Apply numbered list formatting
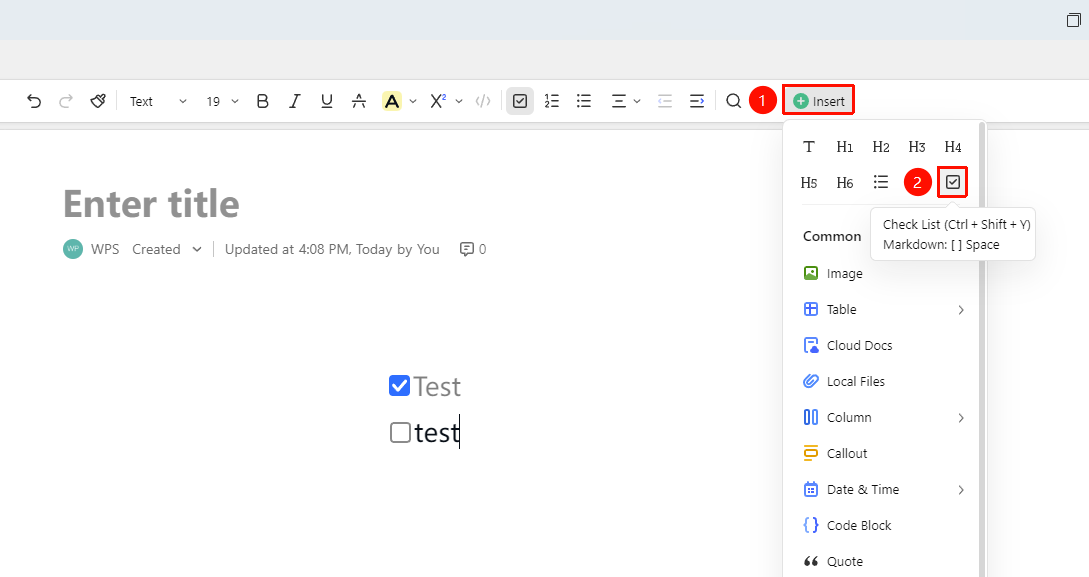The height and width of the screenshot is (577, 1089). point(552,101)
